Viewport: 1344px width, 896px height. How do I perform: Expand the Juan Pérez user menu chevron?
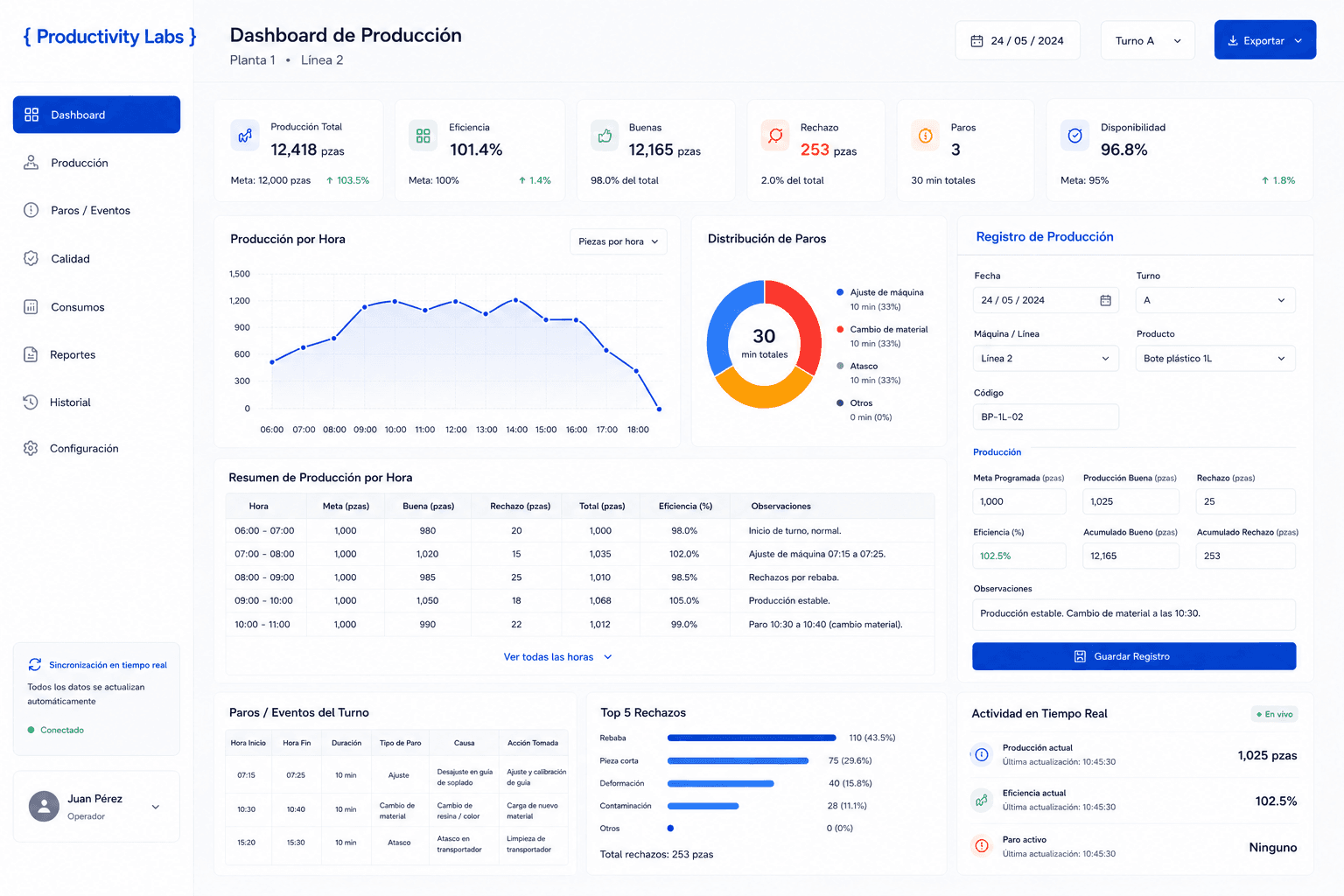[156, 807]
